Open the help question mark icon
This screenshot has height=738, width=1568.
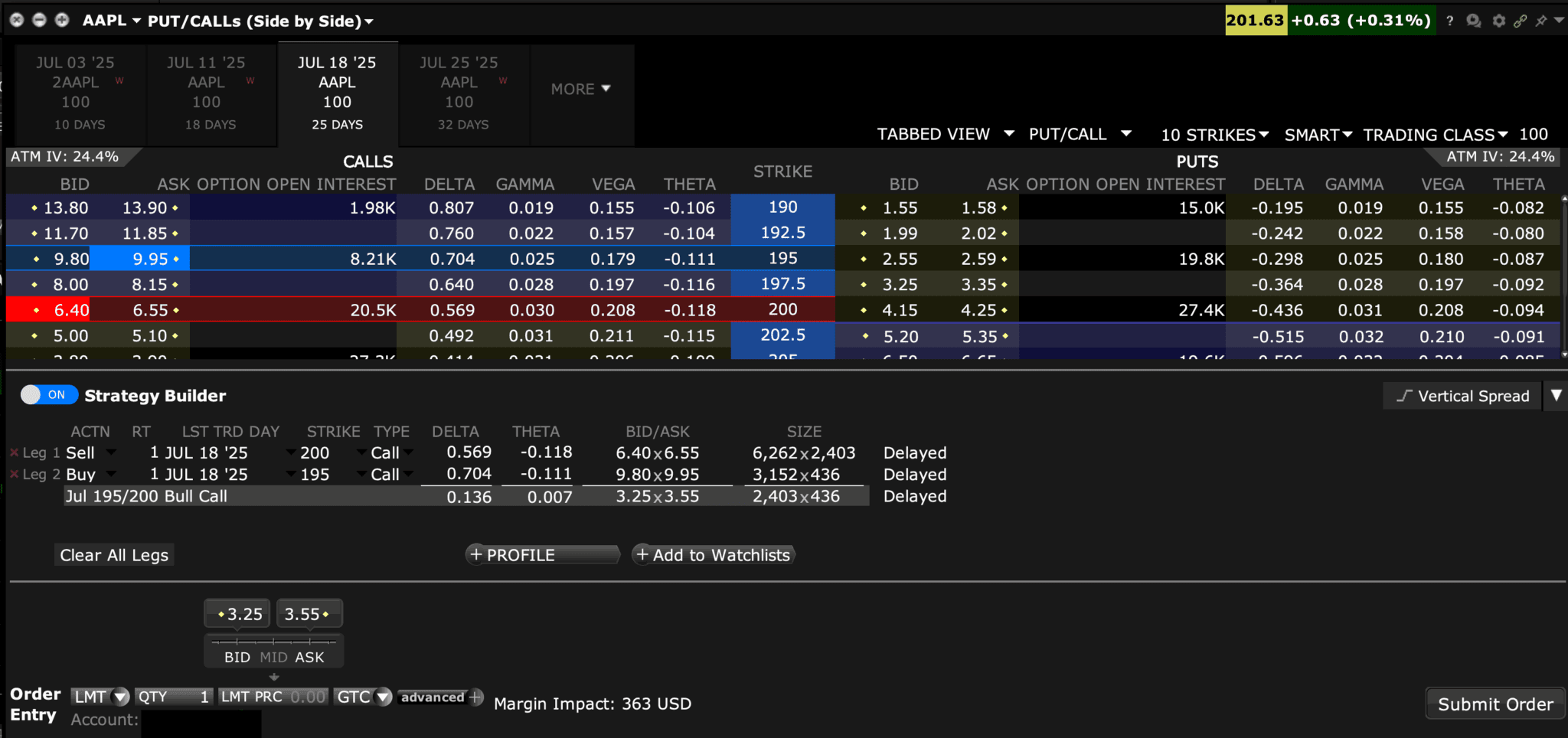pos(1449,21)
